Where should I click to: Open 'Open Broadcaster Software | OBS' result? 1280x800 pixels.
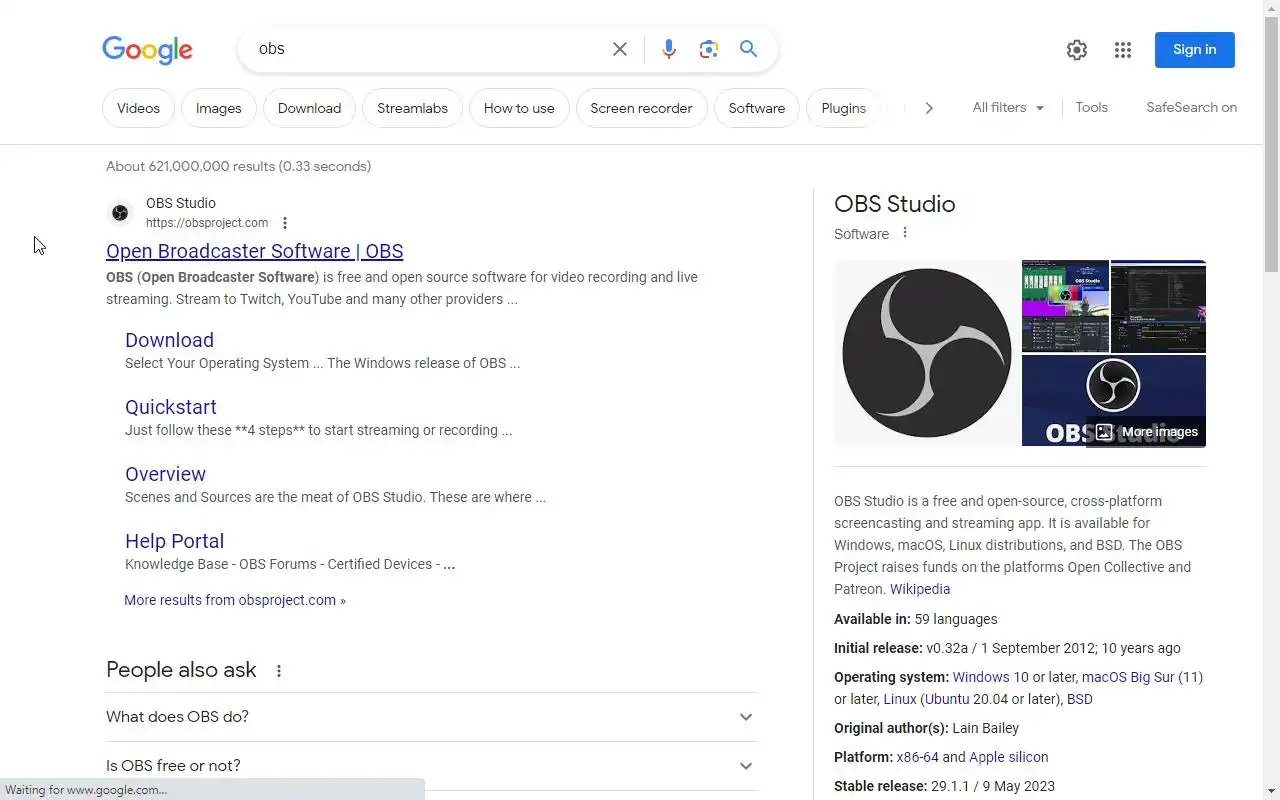[x=255, y=251]
